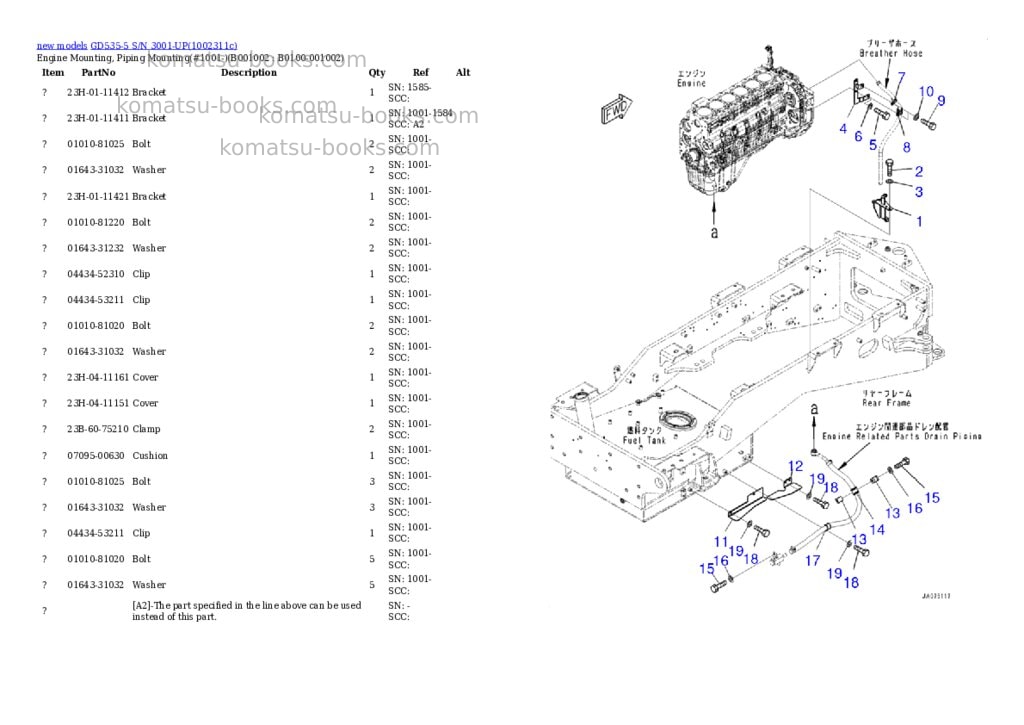The width and height of the screenshot is (1024, 725).
Task: Click the 'SN: 1001-1584' reference cell
Action: click(420, 113)
